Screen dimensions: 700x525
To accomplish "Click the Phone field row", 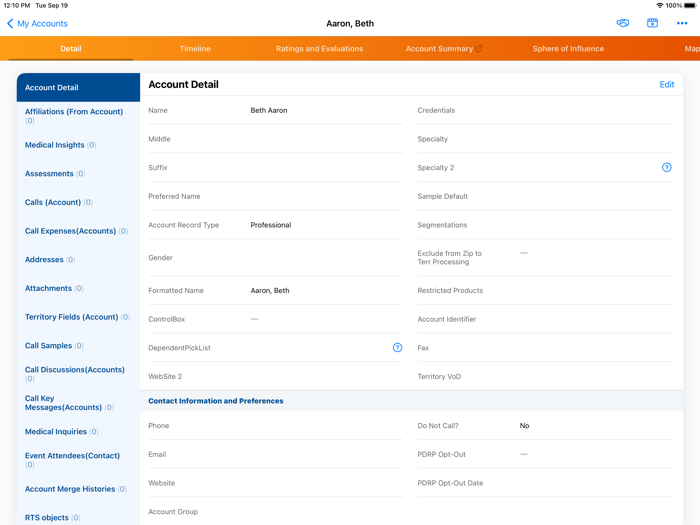I will point(275,426).
